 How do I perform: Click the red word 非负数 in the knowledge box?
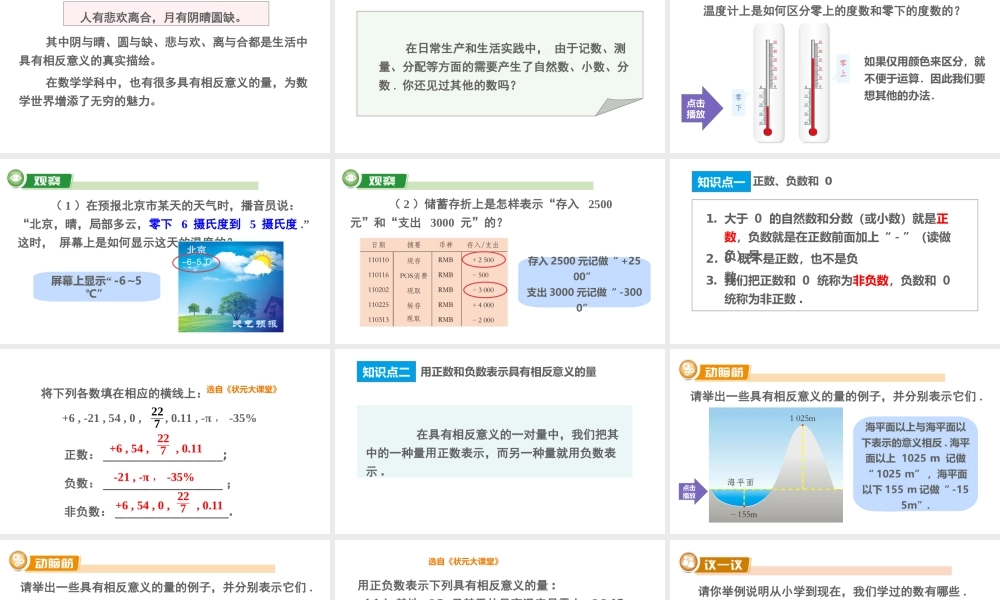pos(871,280)
